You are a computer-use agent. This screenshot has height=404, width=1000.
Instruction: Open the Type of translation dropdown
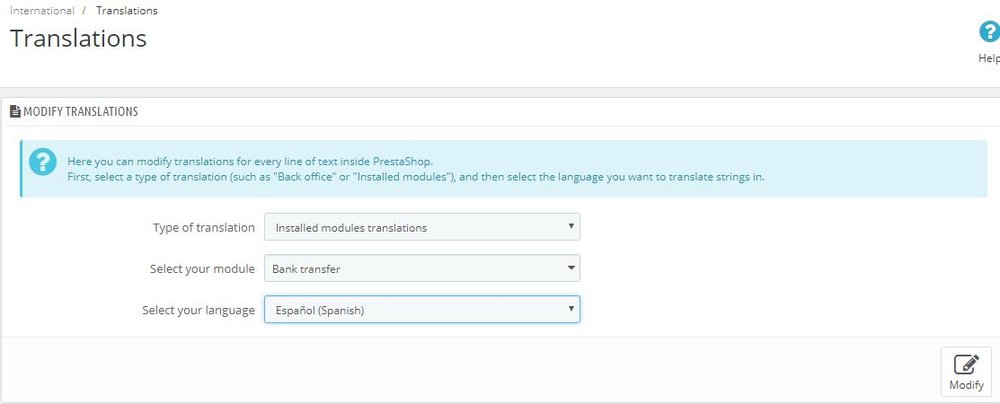point(421,227)
